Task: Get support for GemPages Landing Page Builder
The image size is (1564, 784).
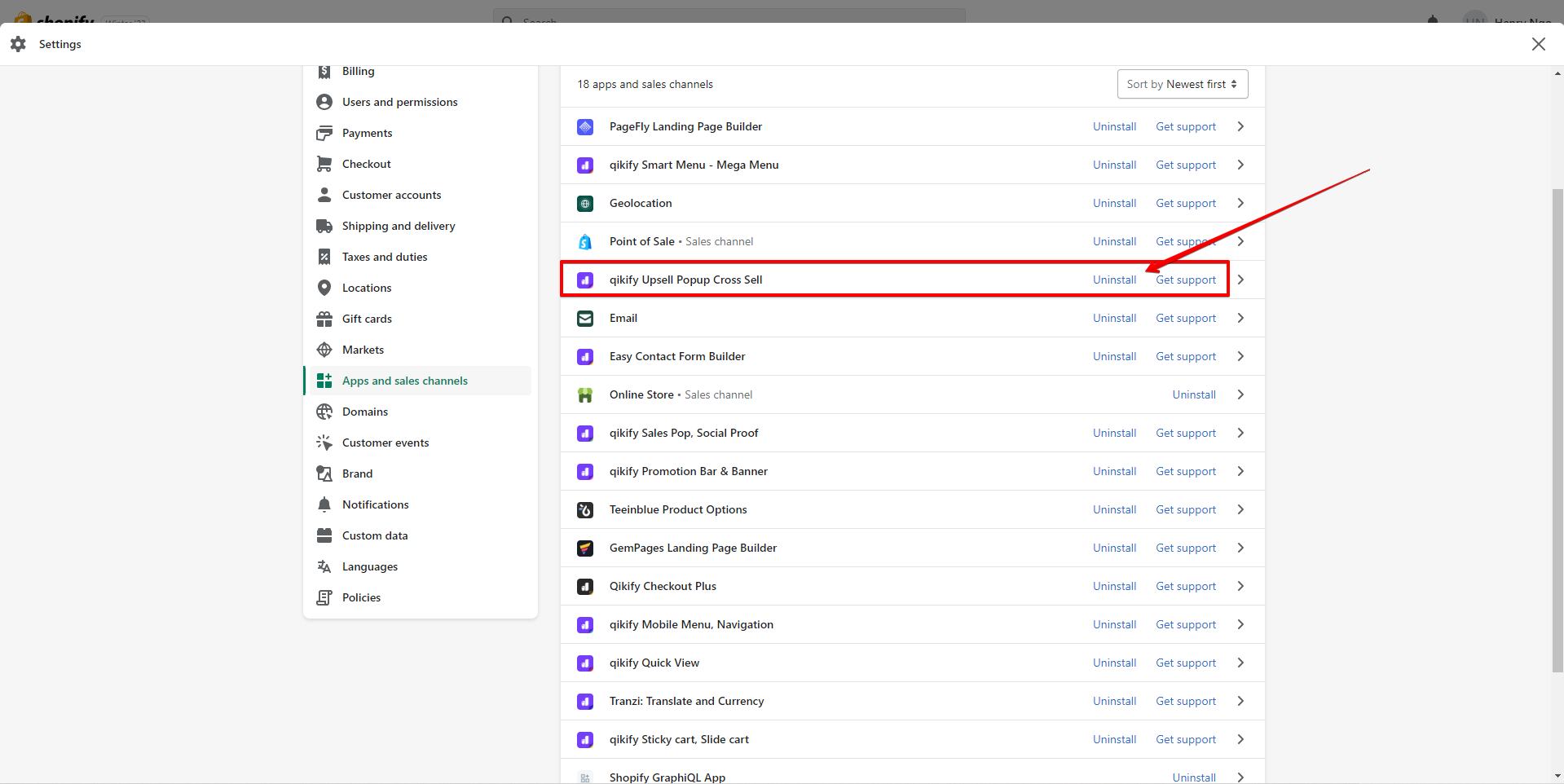Action: pyautogui.click(x=1186, y=548)
